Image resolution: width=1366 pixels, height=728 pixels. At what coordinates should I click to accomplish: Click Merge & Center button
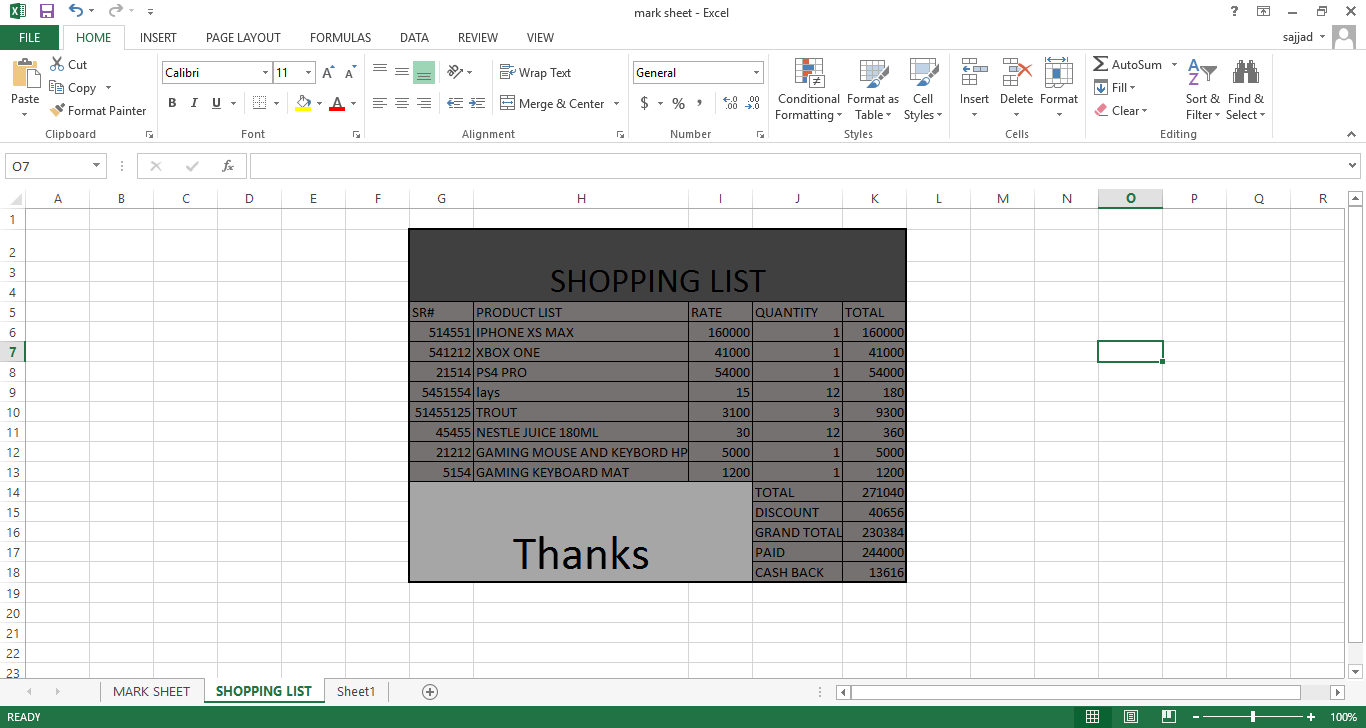[x=552, y=104]
